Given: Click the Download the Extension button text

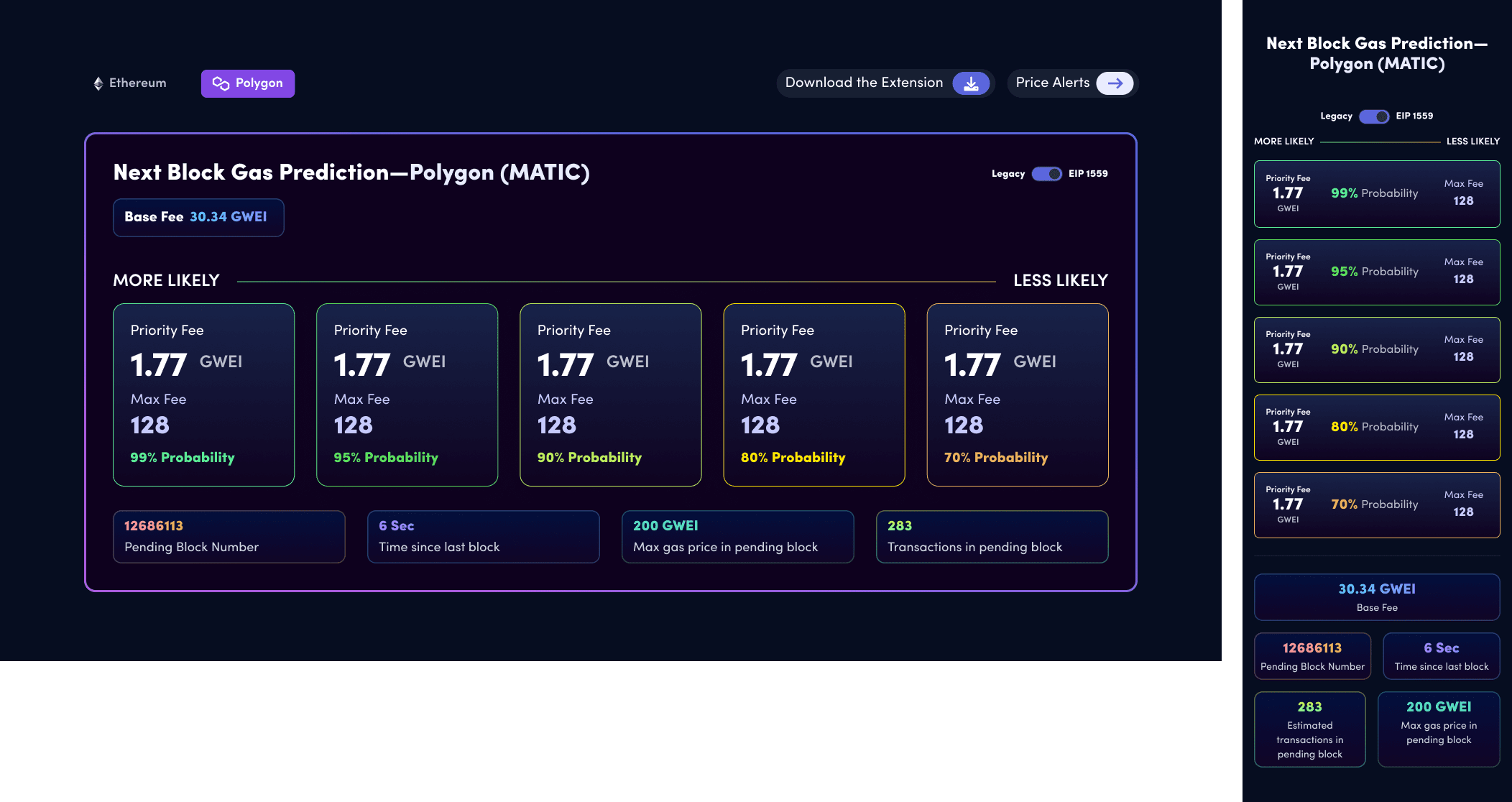Looking at the screenshot, I should click(864, 83).
